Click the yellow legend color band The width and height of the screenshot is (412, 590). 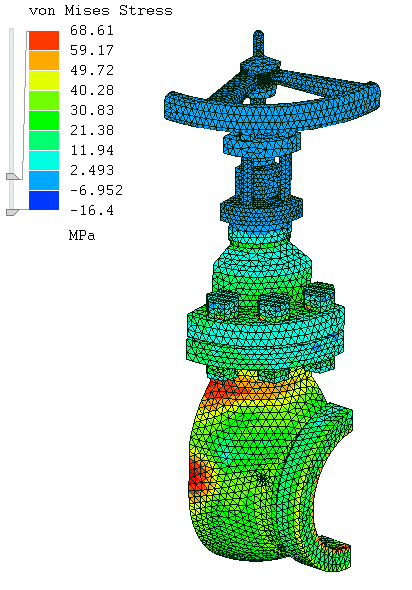click(x=44, y=80)
